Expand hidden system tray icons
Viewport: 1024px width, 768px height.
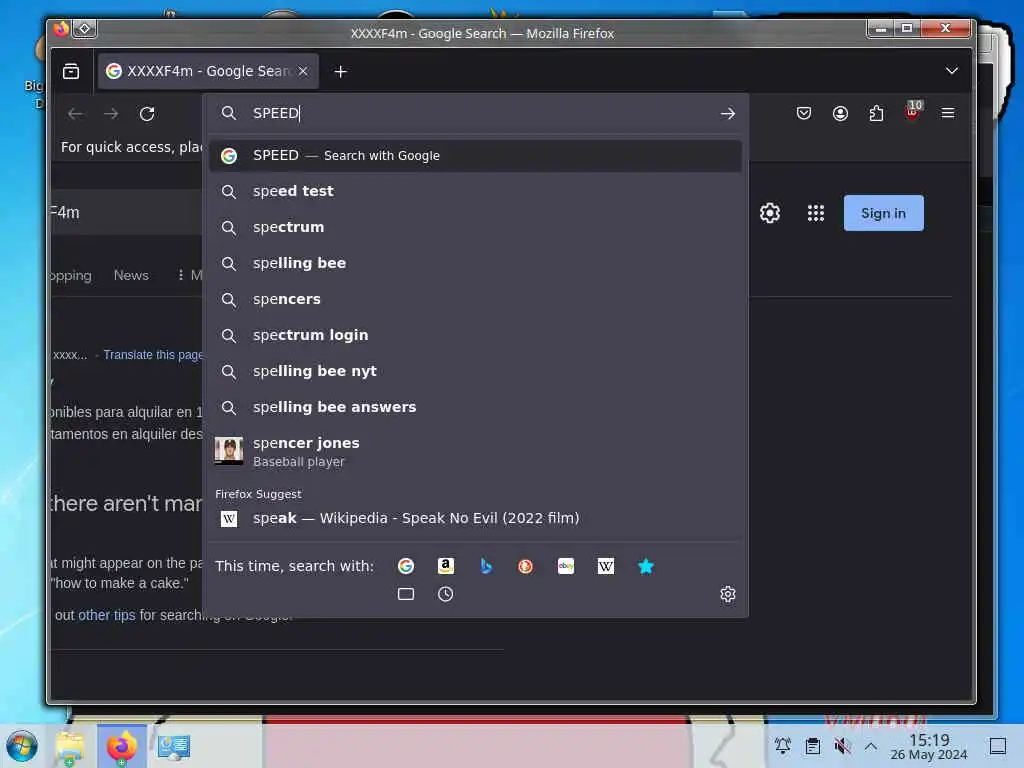click(871, 746)
